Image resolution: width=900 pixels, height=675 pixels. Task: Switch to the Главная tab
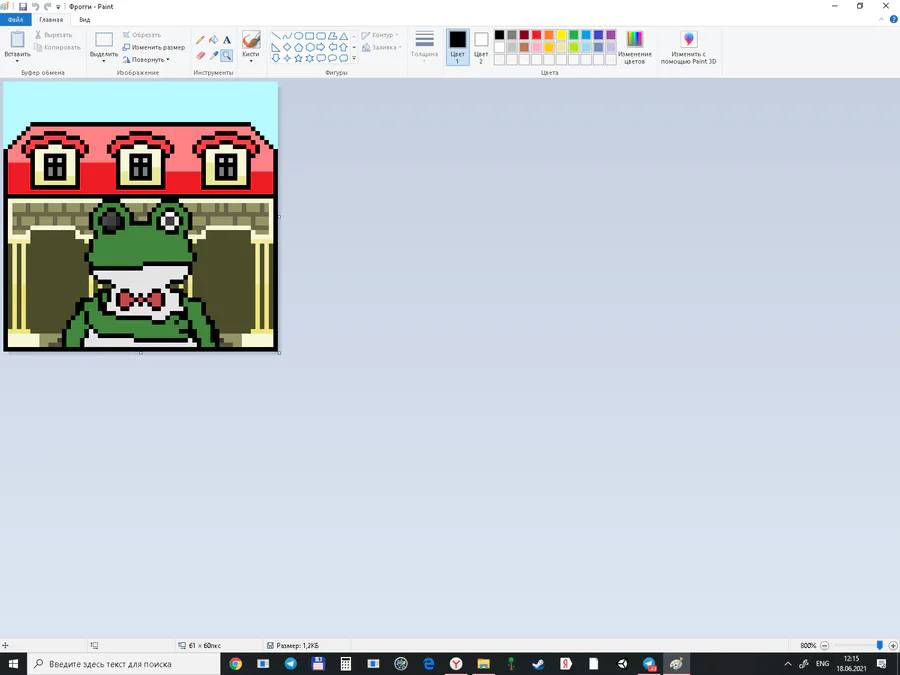(x=51, y=20)
